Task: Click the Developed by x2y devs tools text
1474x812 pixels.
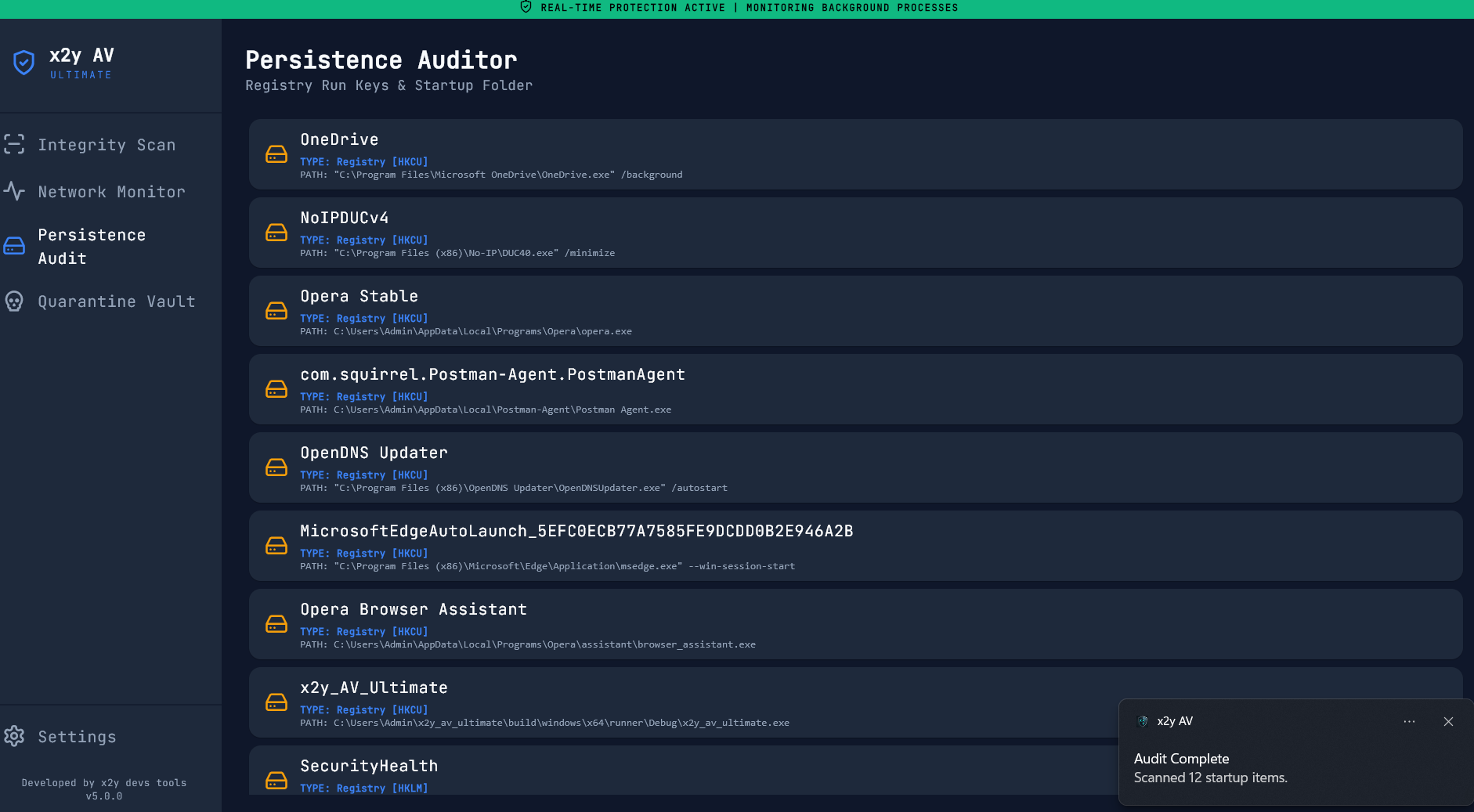Action: point(104,782)
